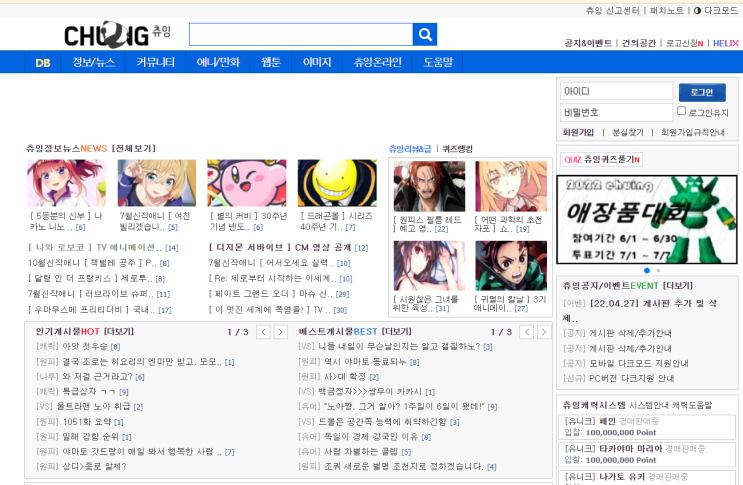Screen dimensions: 743x485
Task: Open 츄잉 신고센터 link
Action: [x=612, y=10]
